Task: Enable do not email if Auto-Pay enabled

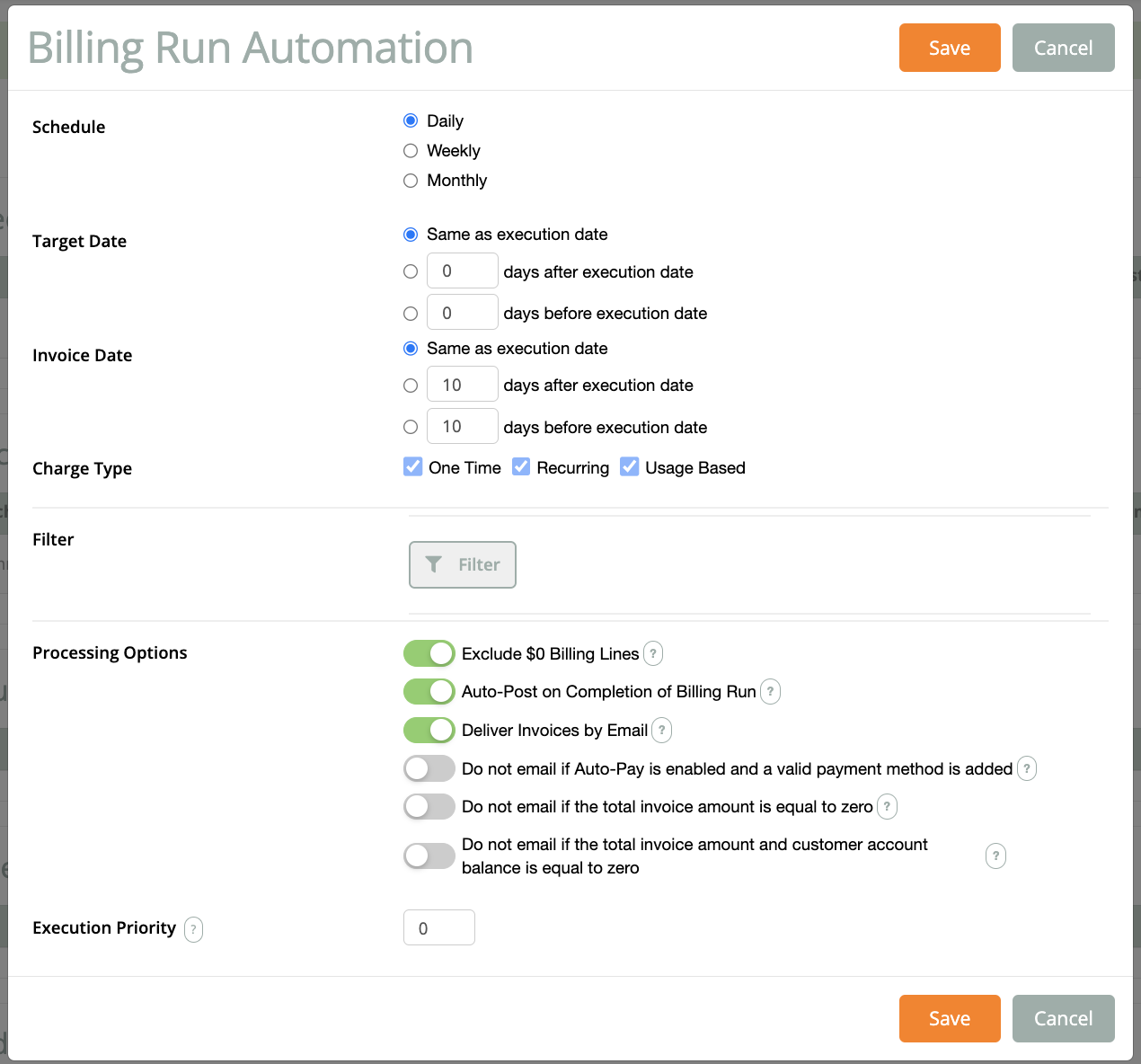Action: point(429,768)
